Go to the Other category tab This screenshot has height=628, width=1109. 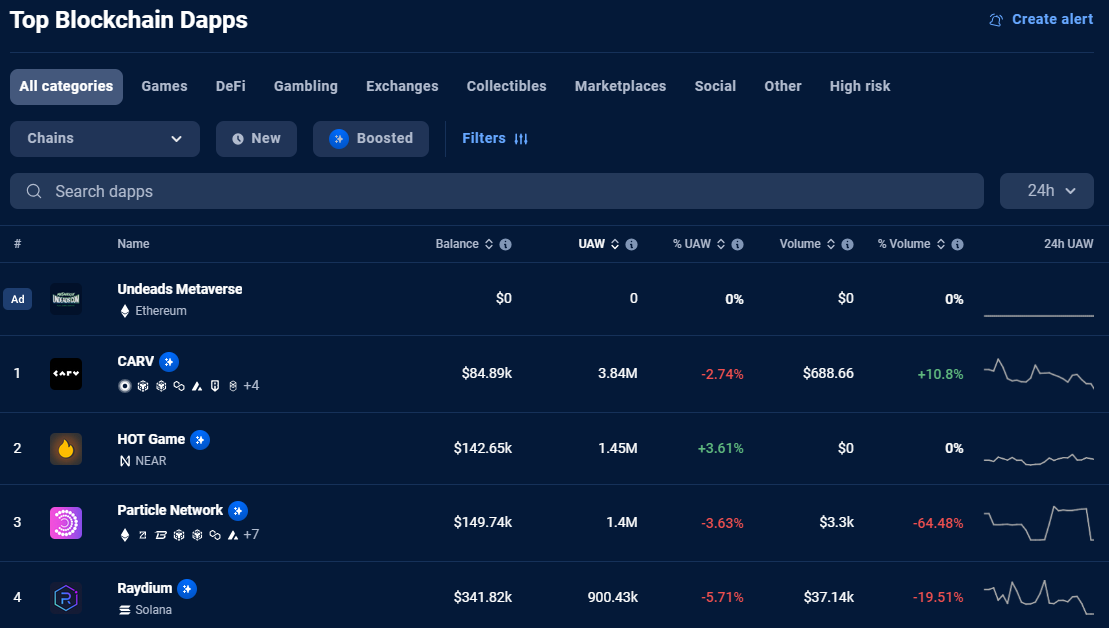tap(782, 86)
